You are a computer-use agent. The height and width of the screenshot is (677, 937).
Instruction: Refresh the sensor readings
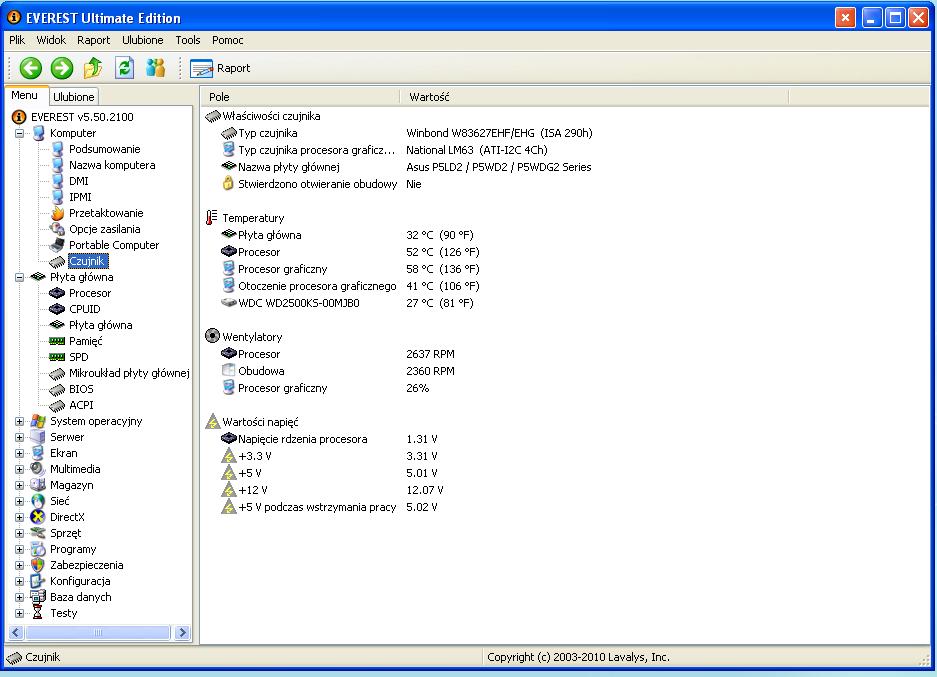click(x=124, y=68)
